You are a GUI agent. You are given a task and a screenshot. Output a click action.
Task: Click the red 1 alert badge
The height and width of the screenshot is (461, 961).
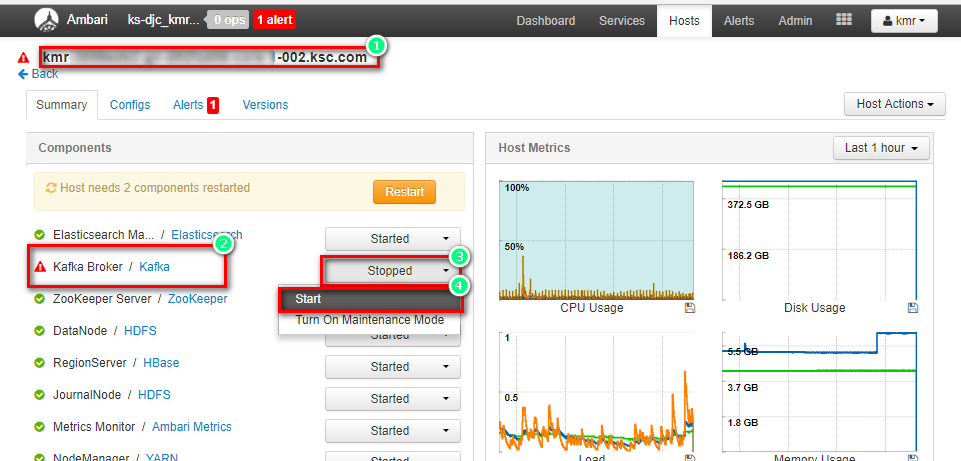click(274, 20)
